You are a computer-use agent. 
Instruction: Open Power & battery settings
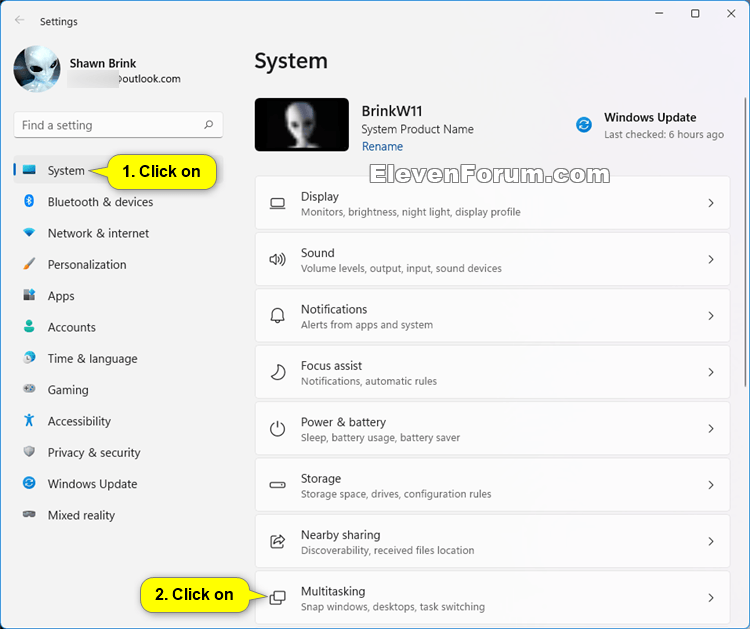pyautogui.click(x=493, y=429)
